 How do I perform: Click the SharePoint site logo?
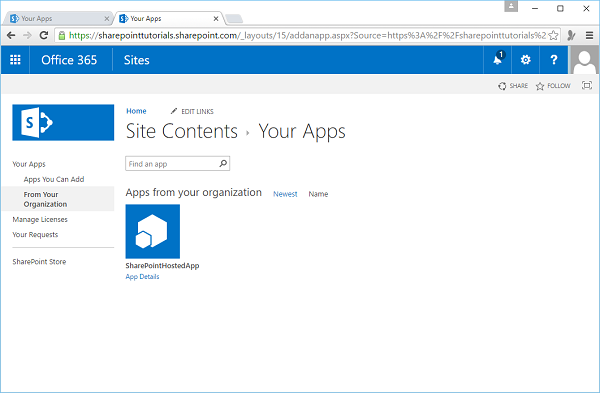point(63,122)
